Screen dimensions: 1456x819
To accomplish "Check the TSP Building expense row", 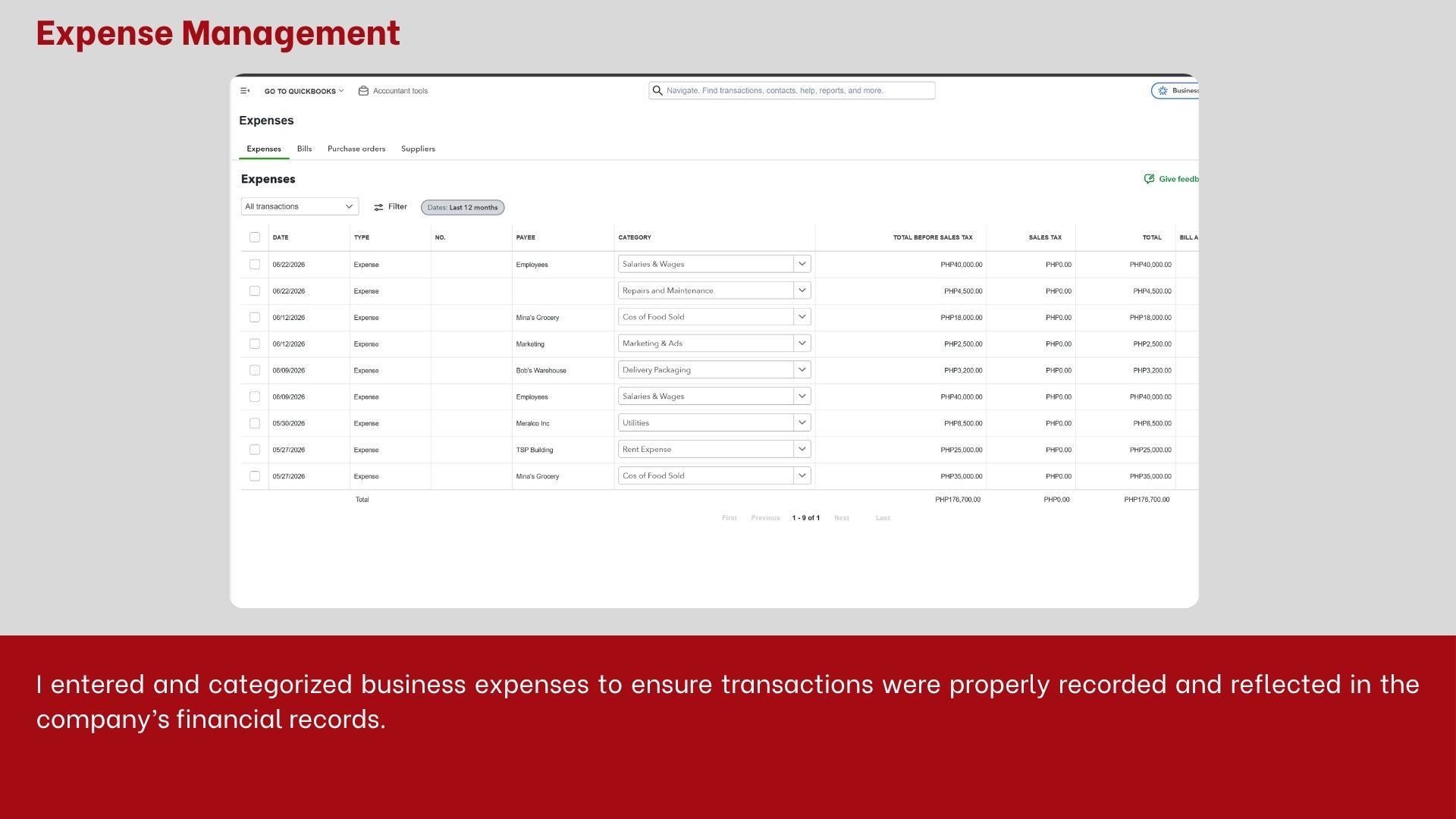I will pyautogui.click(x=255, y=450).
